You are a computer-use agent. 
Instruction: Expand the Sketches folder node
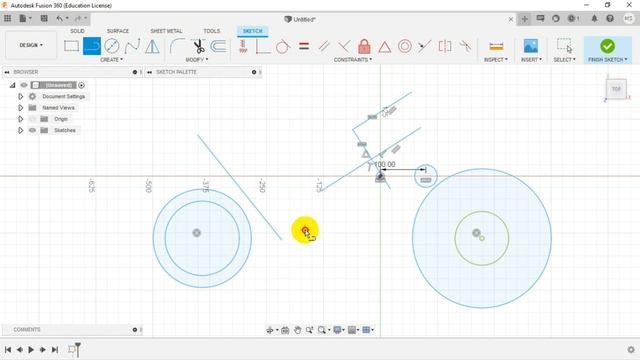point(20,130)
